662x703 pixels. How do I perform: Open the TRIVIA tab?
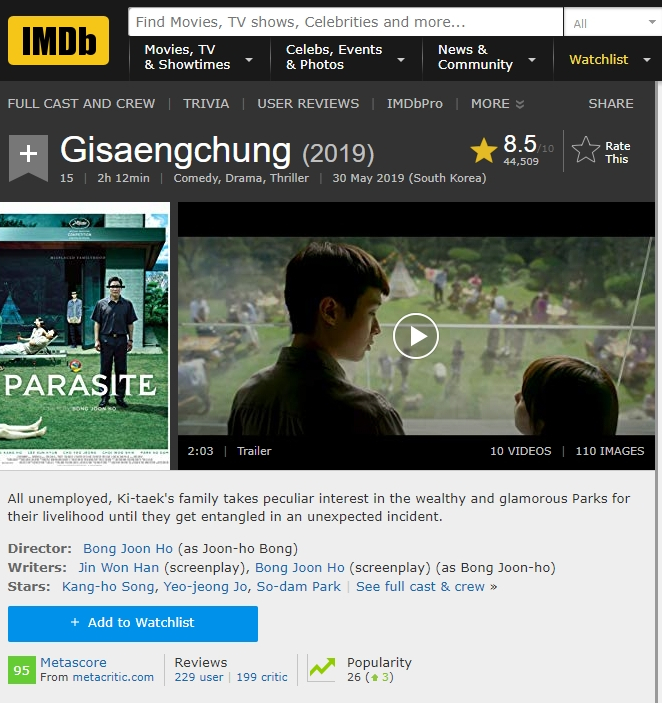(206, 104)
